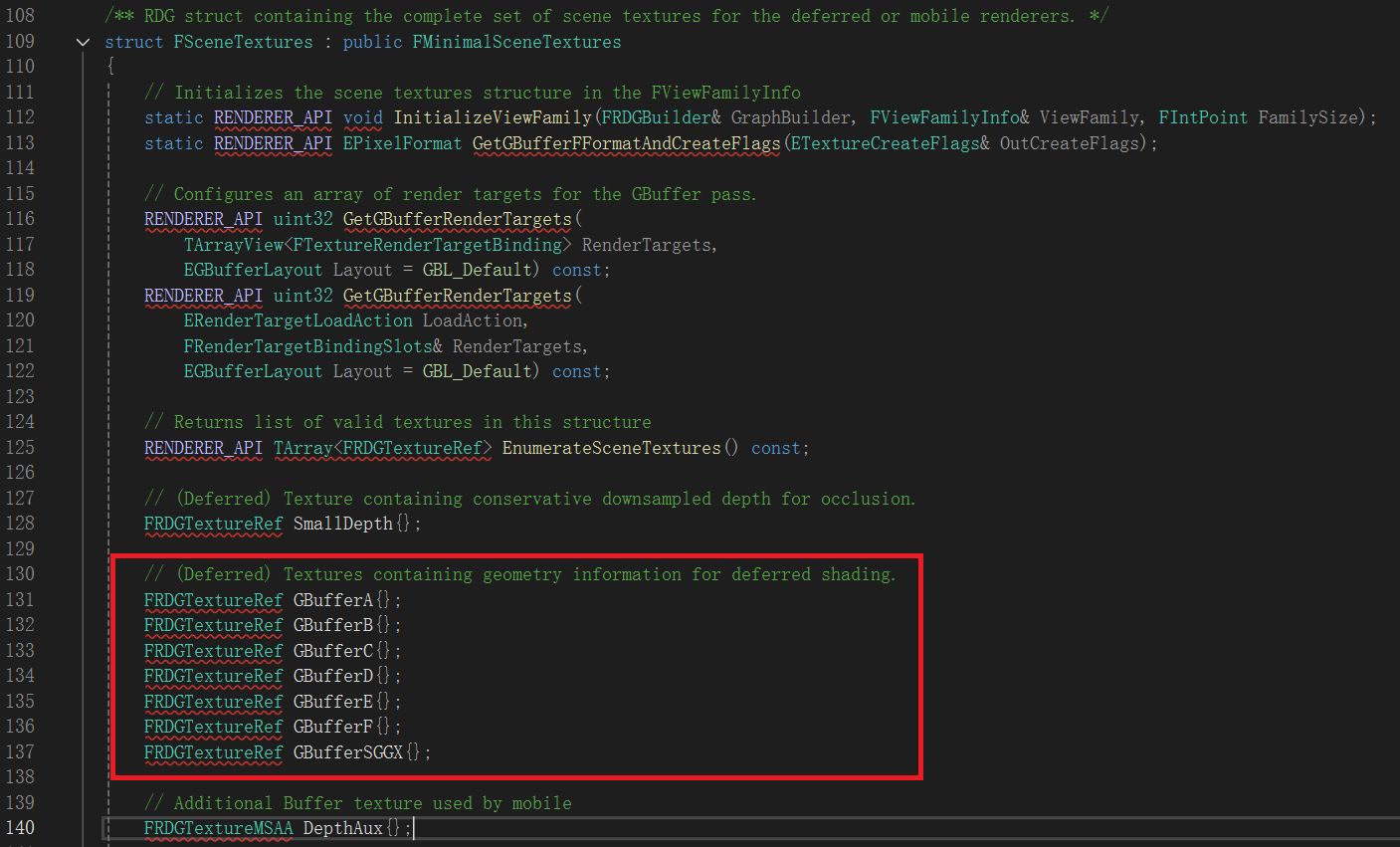Click line number 108 in the gutter
The width and height of the screenshot is (1400, 847).
tap(20, 16)
